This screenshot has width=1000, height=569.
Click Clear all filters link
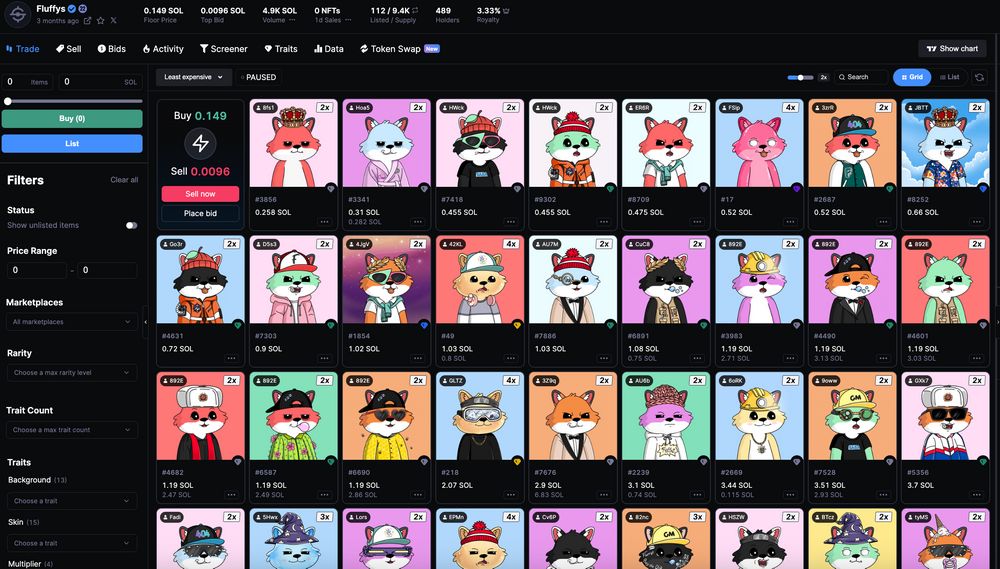(124, 180)
